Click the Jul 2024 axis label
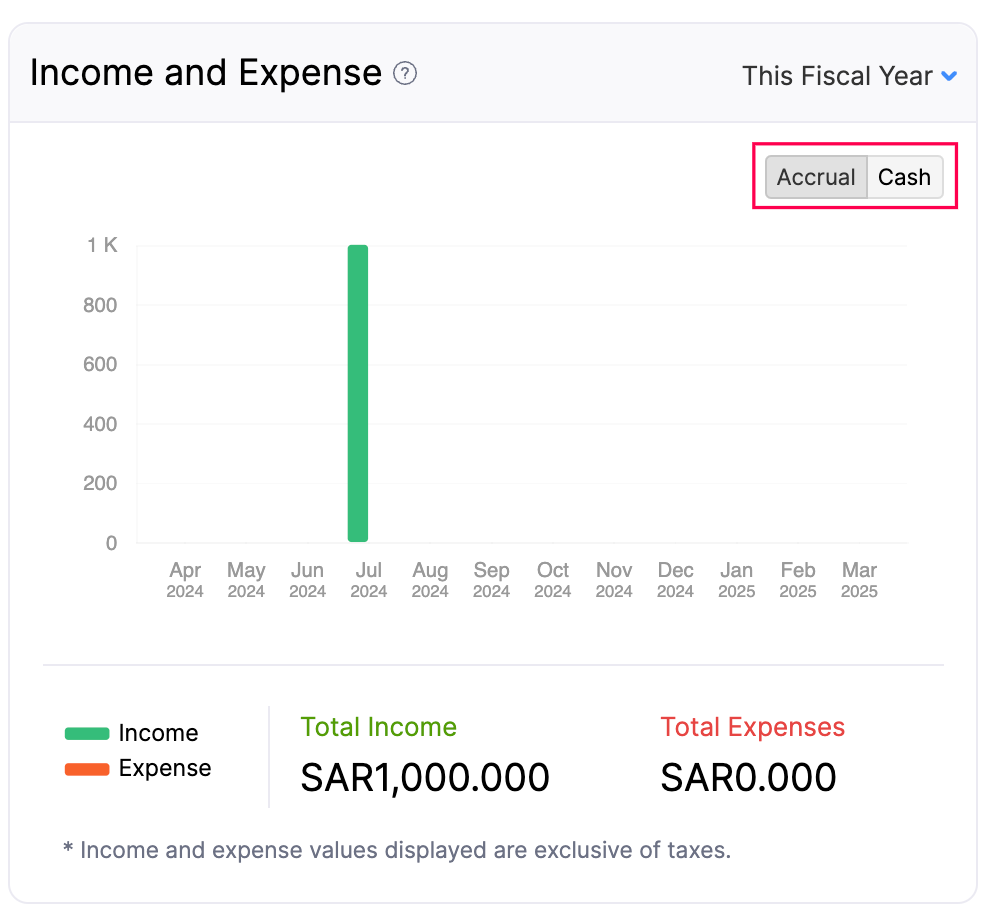This screenshot has height=920, width=988. click(368, 580)
